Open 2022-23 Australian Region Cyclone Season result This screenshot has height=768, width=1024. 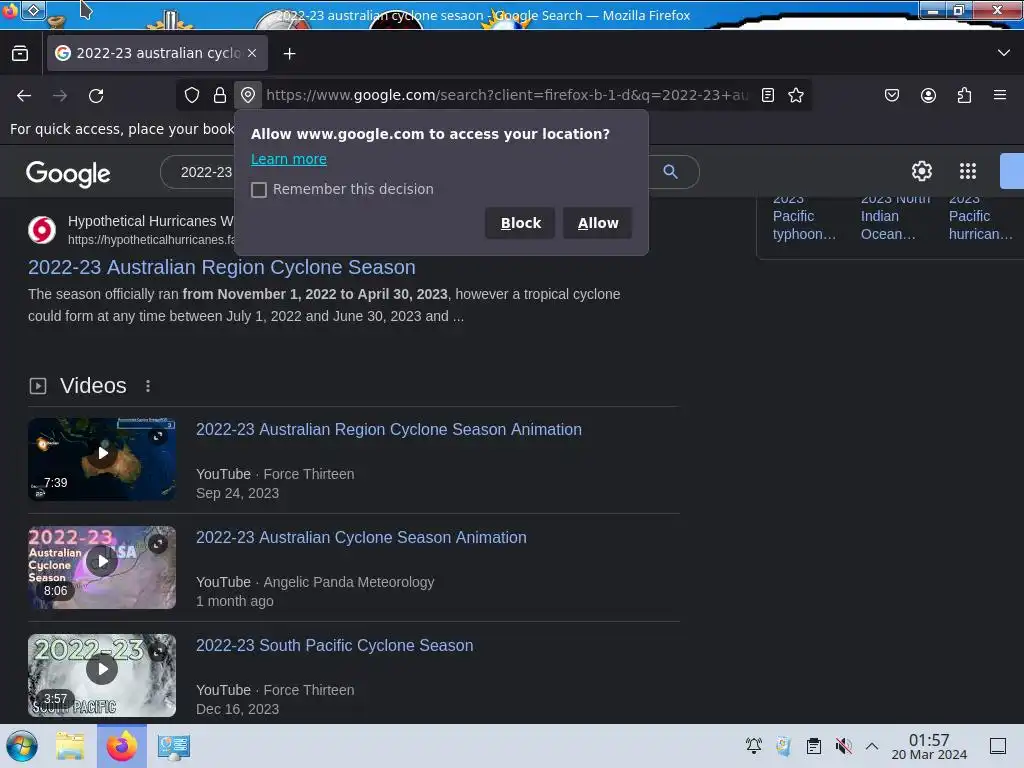pyautogui.click(x=222, y=267)
